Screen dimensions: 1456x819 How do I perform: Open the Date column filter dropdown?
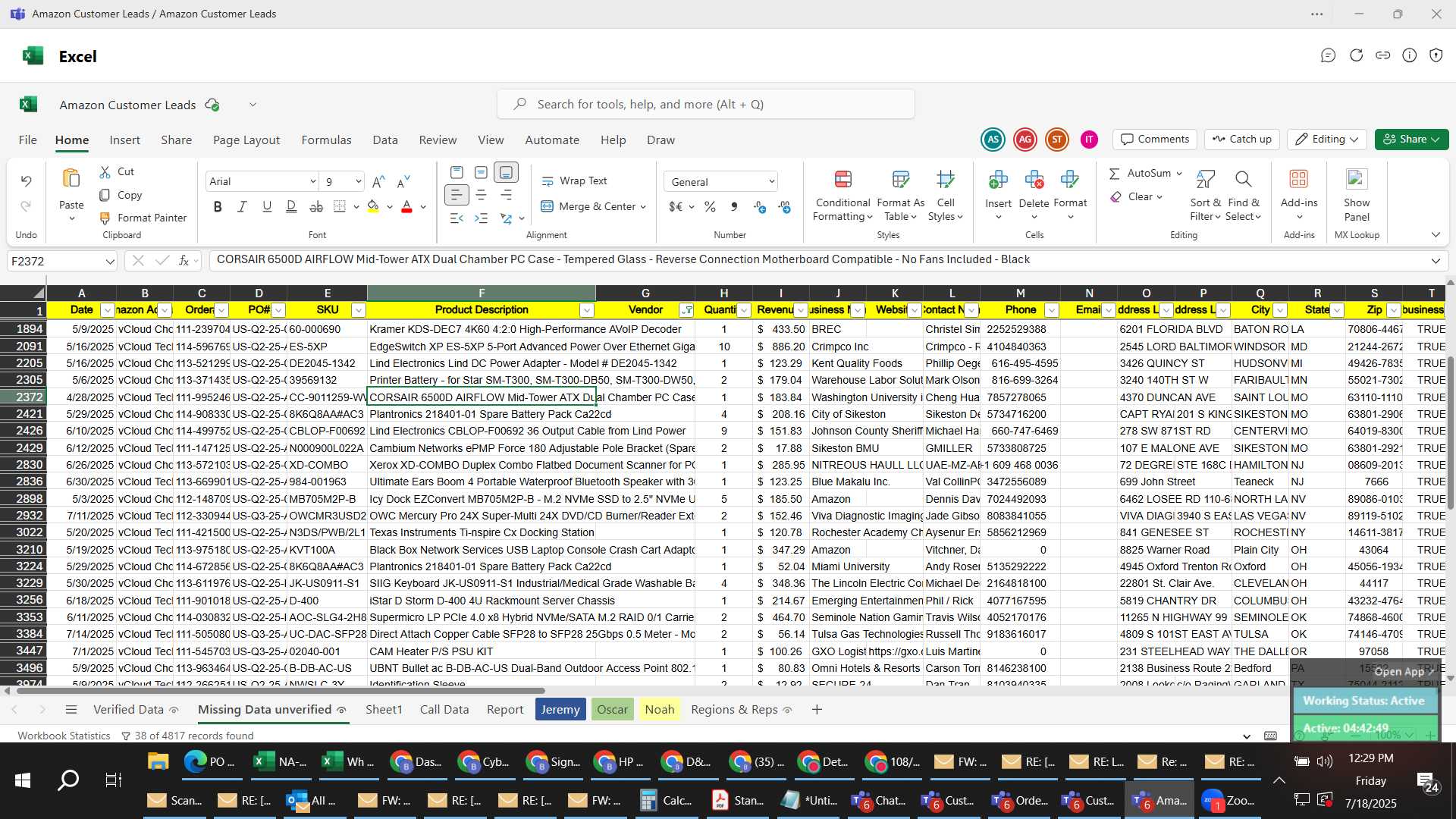pyautogui.click(x=107, y=310)
